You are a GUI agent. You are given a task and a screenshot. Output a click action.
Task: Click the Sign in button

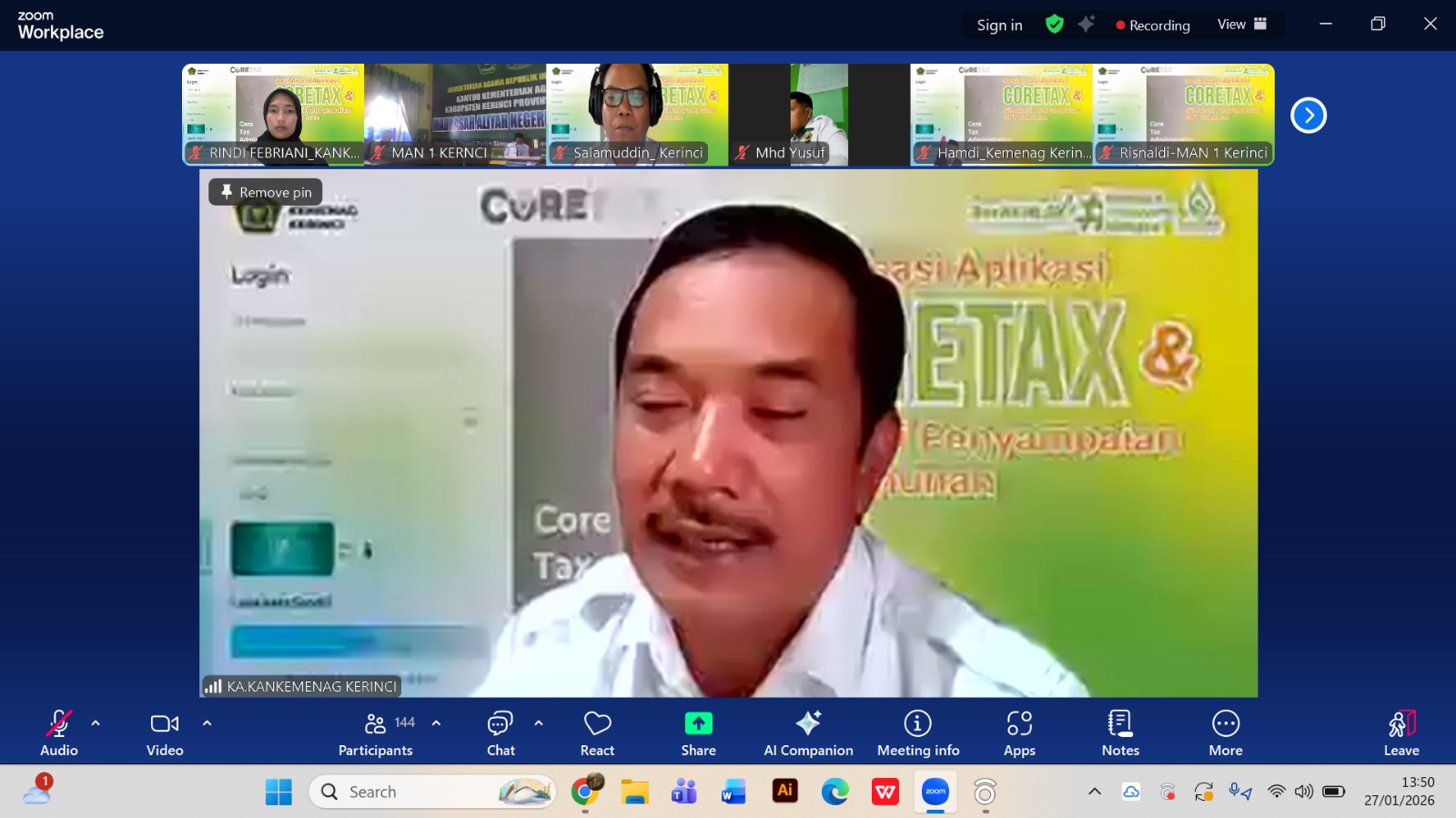coord(999,25)
